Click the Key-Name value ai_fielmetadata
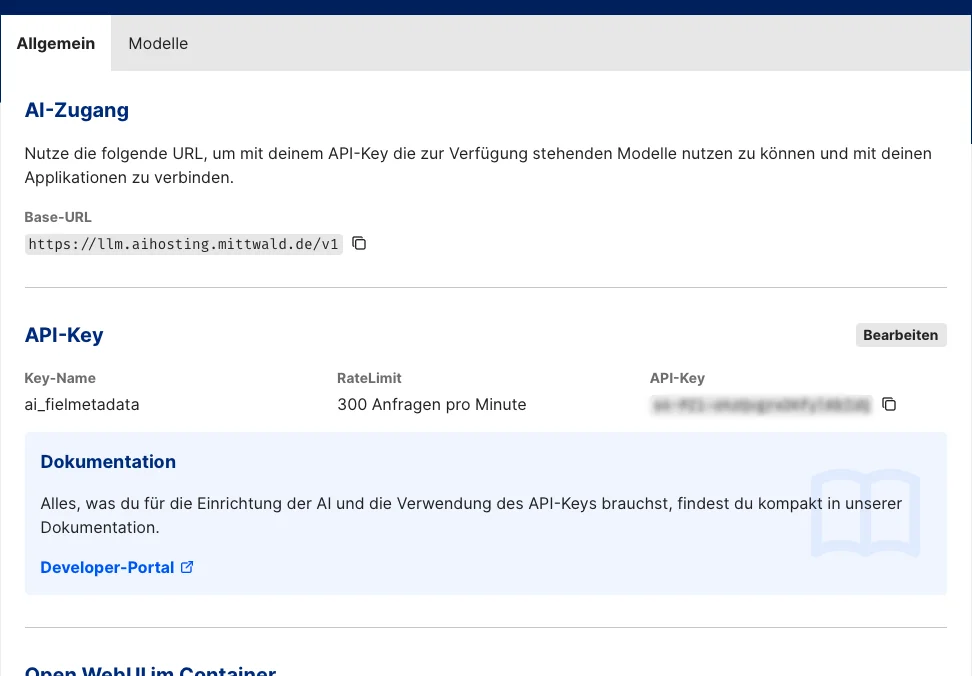 pos(82,404)
